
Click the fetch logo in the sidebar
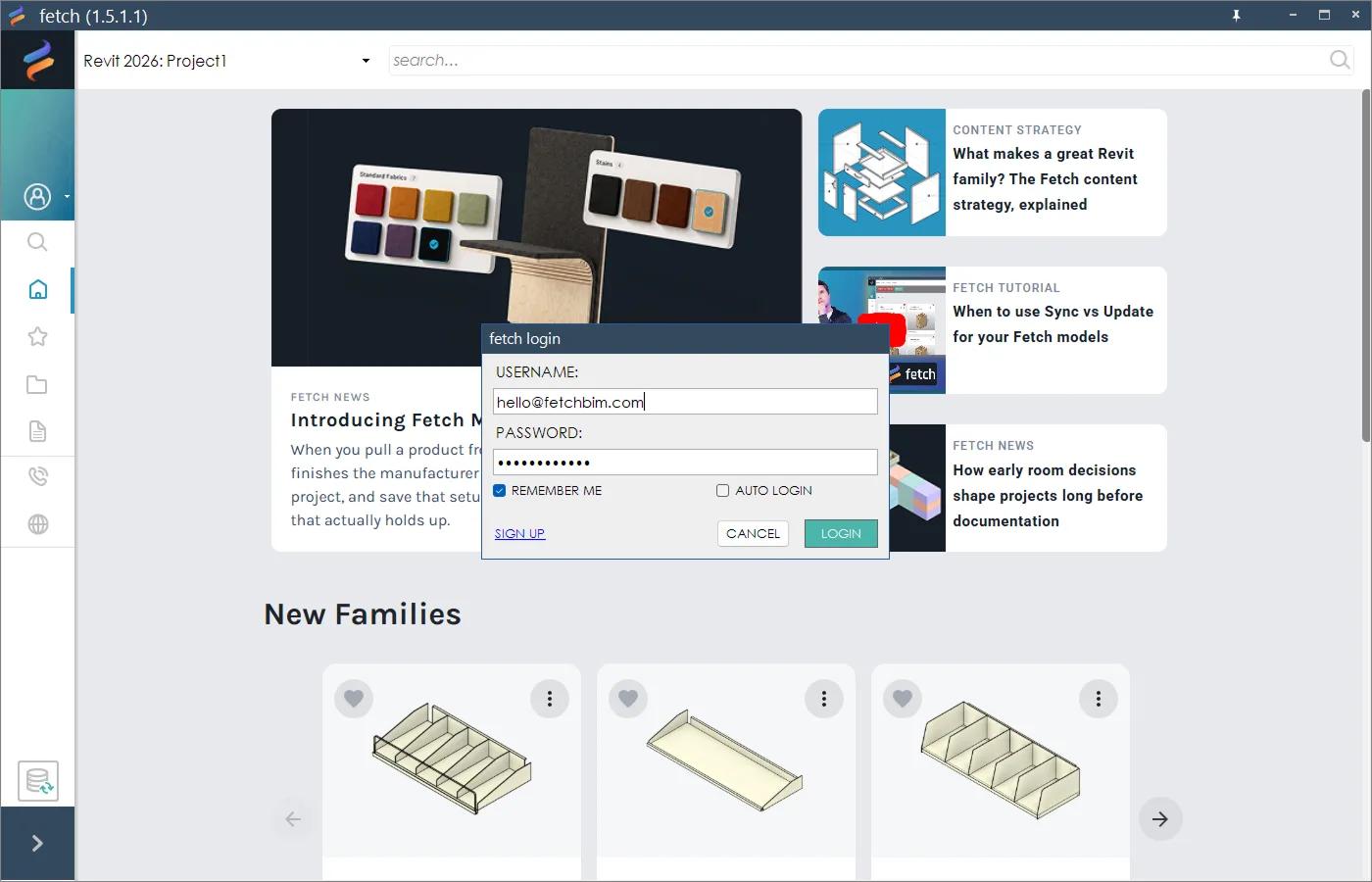(x=38, y=60)
